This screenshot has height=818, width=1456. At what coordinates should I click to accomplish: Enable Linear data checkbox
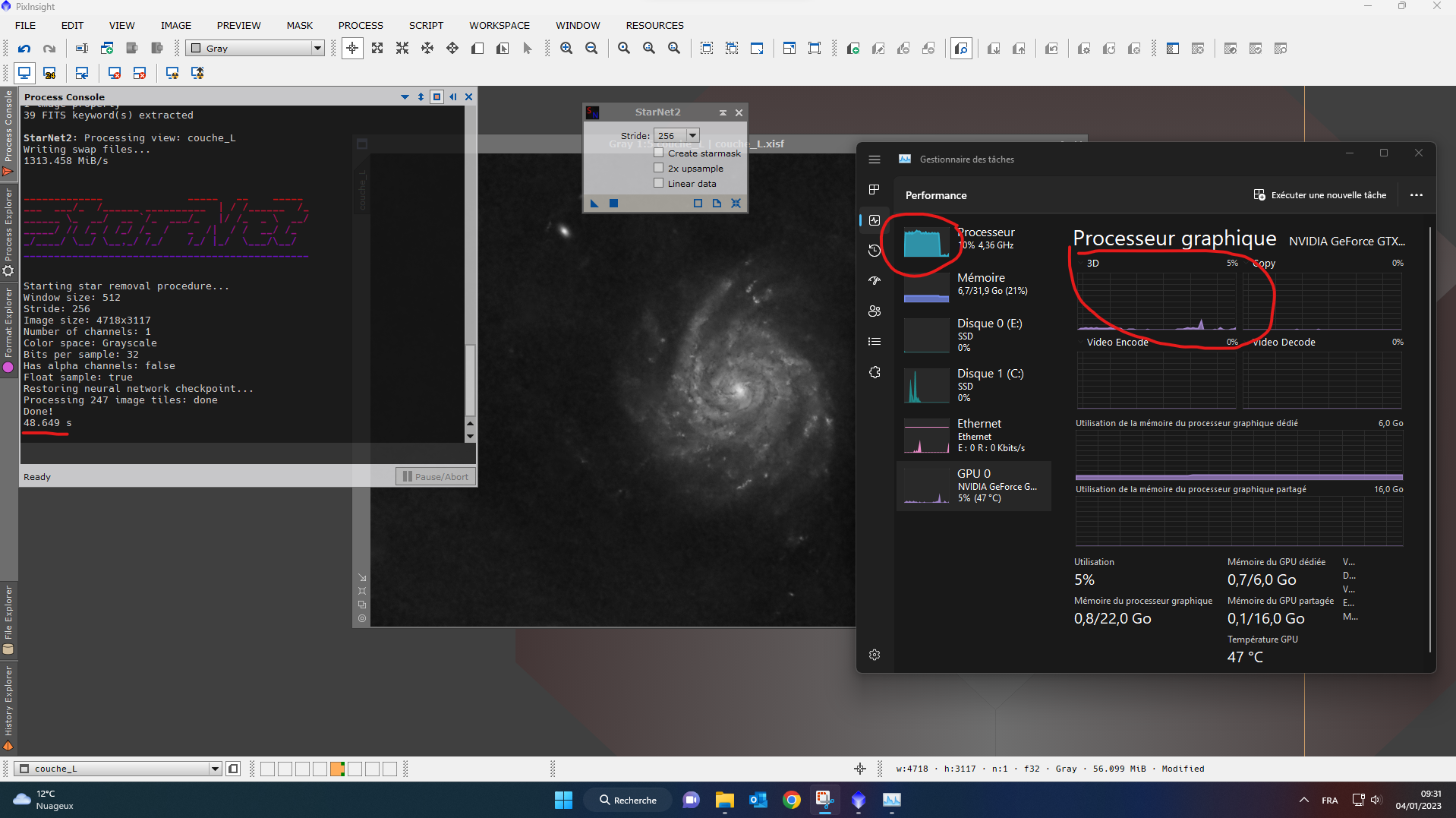click(x=659, y=183)
